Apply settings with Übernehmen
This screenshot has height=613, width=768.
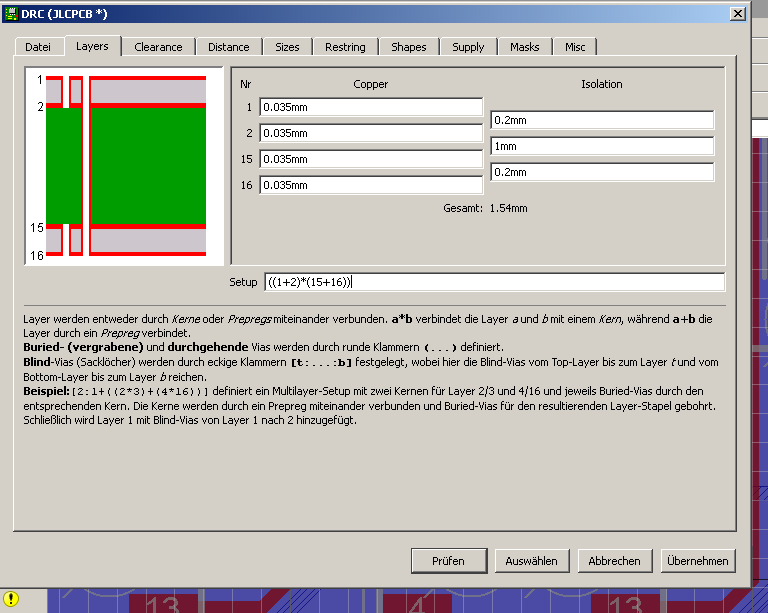[698, 561]
